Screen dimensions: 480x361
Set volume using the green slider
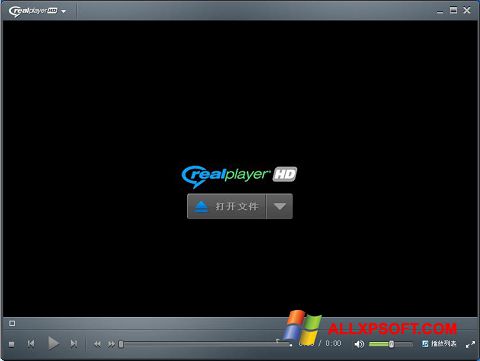[391, 344]
